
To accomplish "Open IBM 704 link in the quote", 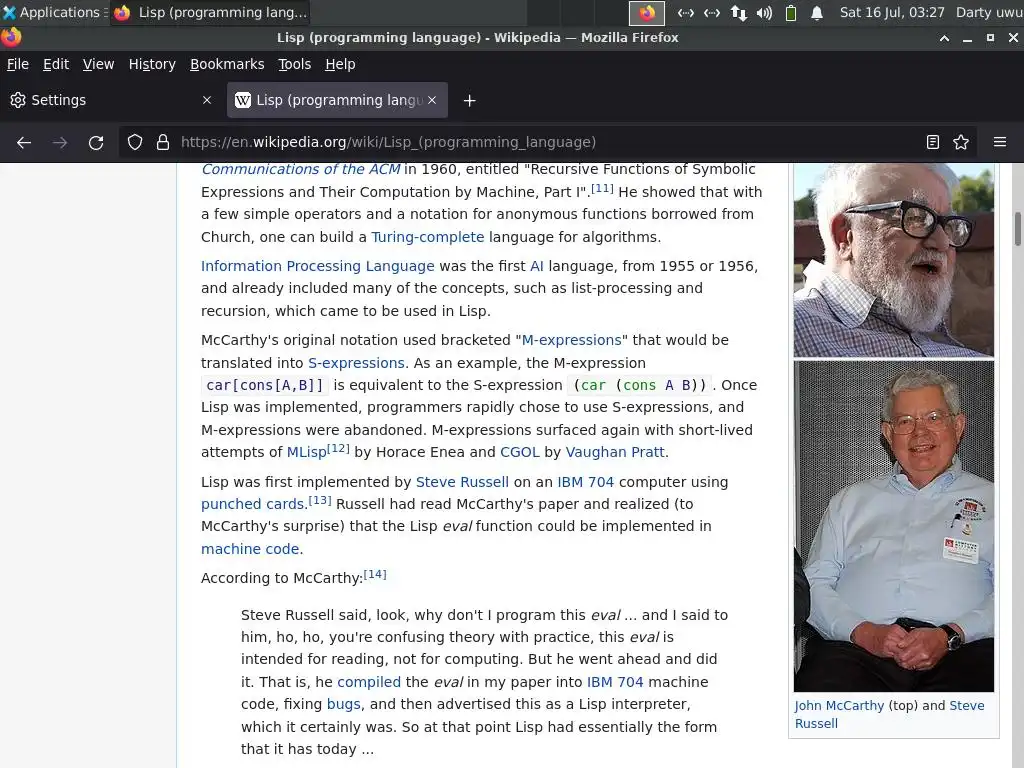I will click(x=615, y=682).
